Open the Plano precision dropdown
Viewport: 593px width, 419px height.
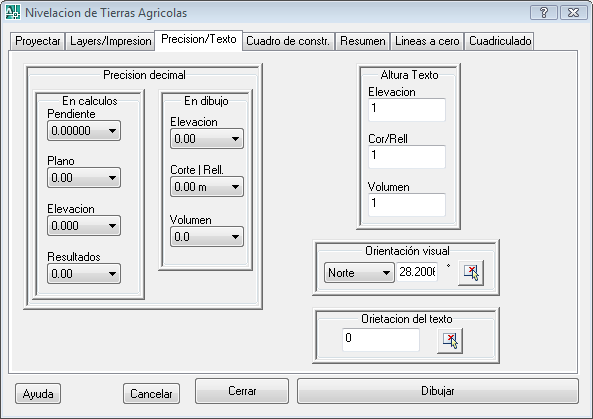tap(84, 178)
